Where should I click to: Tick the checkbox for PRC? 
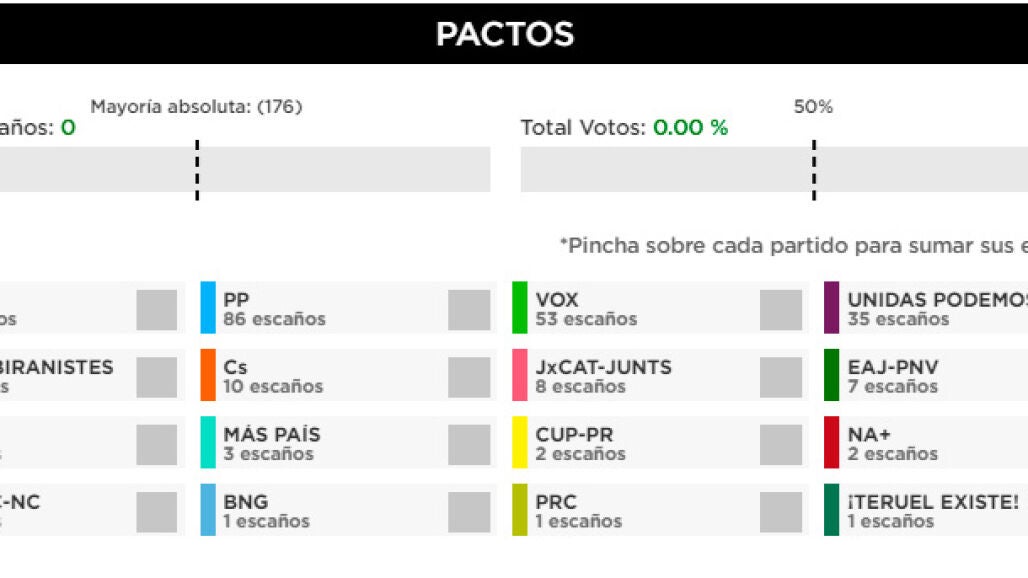tap(781, 512)
